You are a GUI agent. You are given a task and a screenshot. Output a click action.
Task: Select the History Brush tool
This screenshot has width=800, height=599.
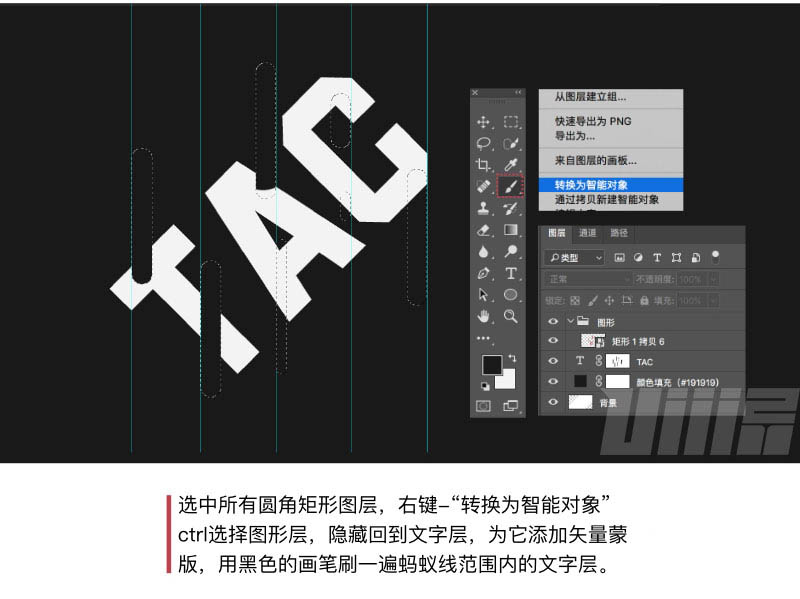pyautogui.click(x=511, y=208)
